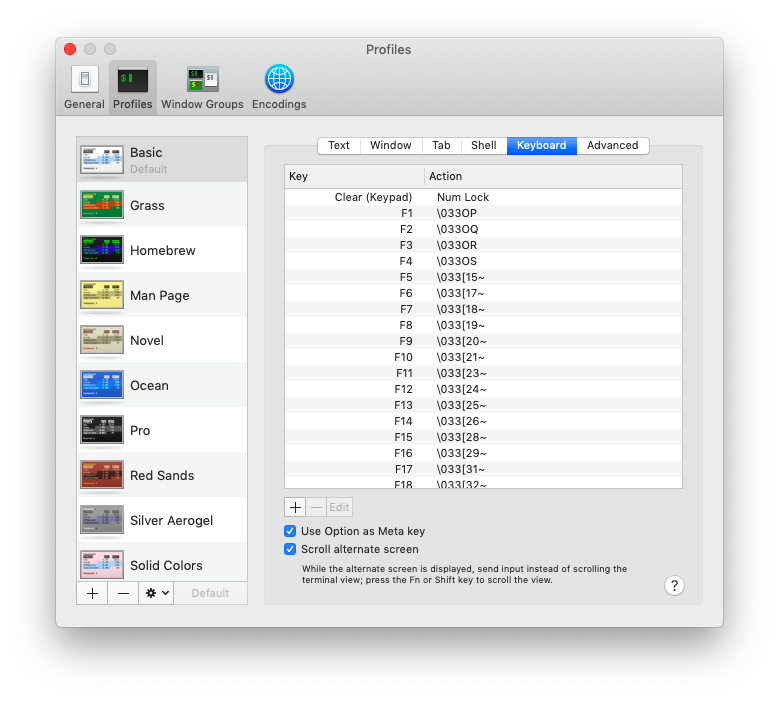The width and height of the screenshot is (779, 701).
Task: Add a new profile with plus button
Action: point(92,593)
